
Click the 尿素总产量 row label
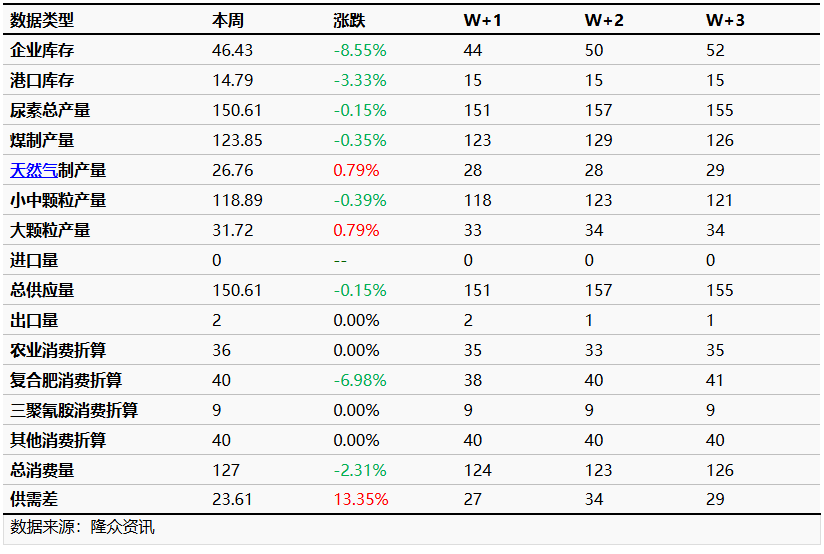(x=50, y=110)
